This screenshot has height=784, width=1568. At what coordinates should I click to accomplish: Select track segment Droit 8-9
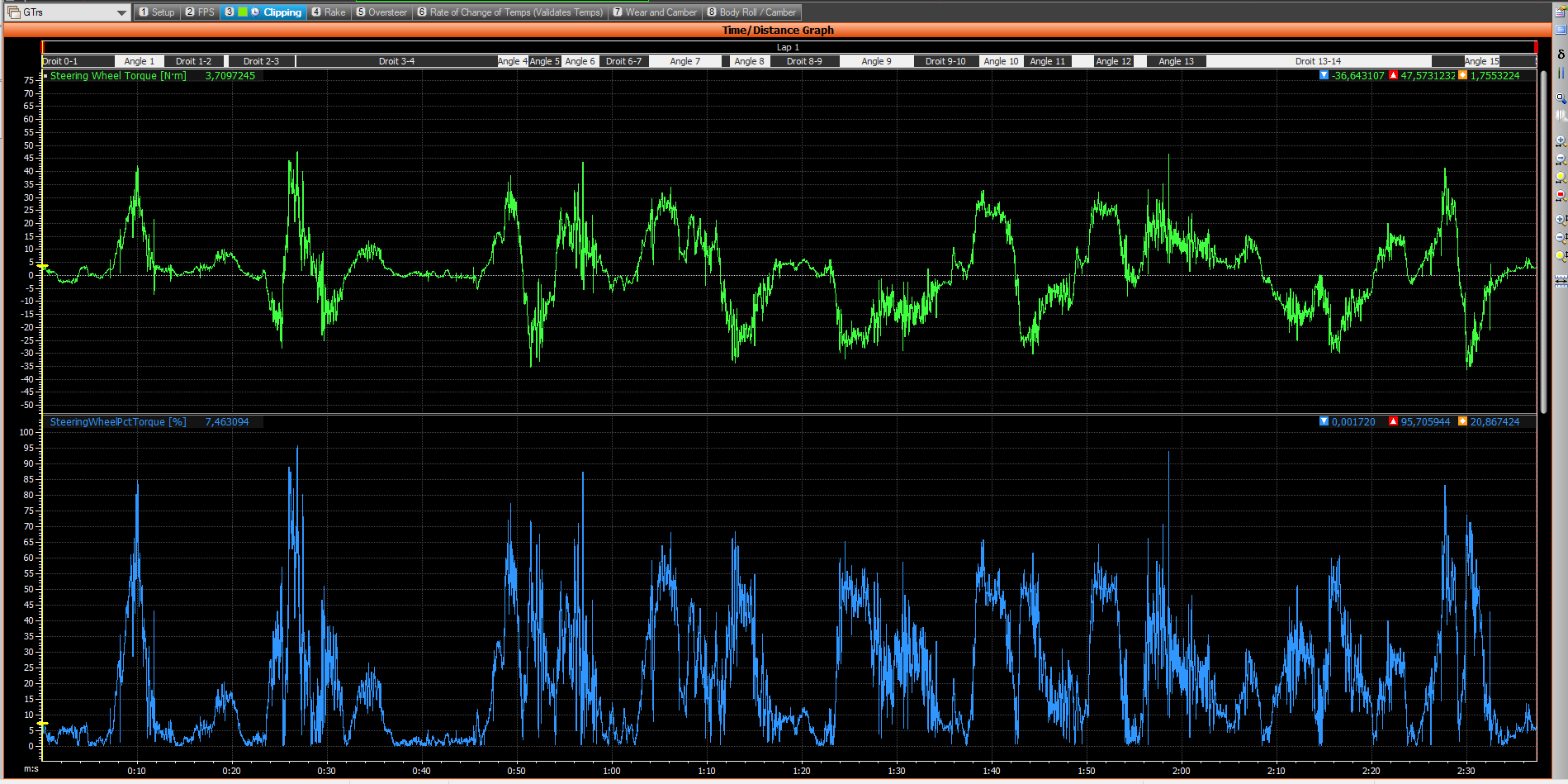[805, 61]
